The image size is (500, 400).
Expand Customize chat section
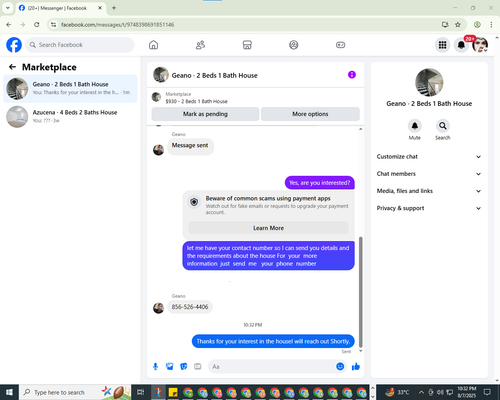429,157
